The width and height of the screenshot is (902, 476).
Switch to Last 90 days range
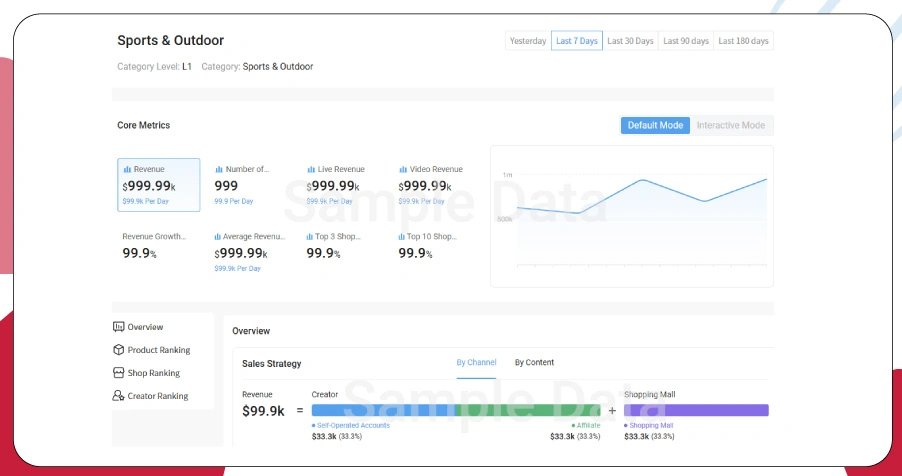click(686, 41)
